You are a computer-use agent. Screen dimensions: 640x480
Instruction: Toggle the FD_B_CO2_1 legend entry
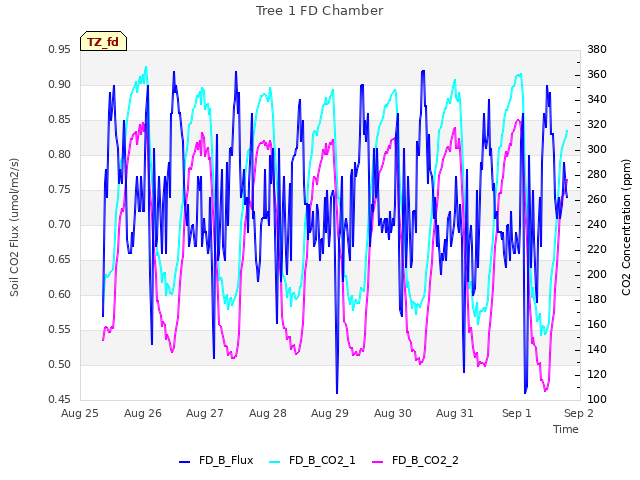pyautogui.click(x=312, y=460)
